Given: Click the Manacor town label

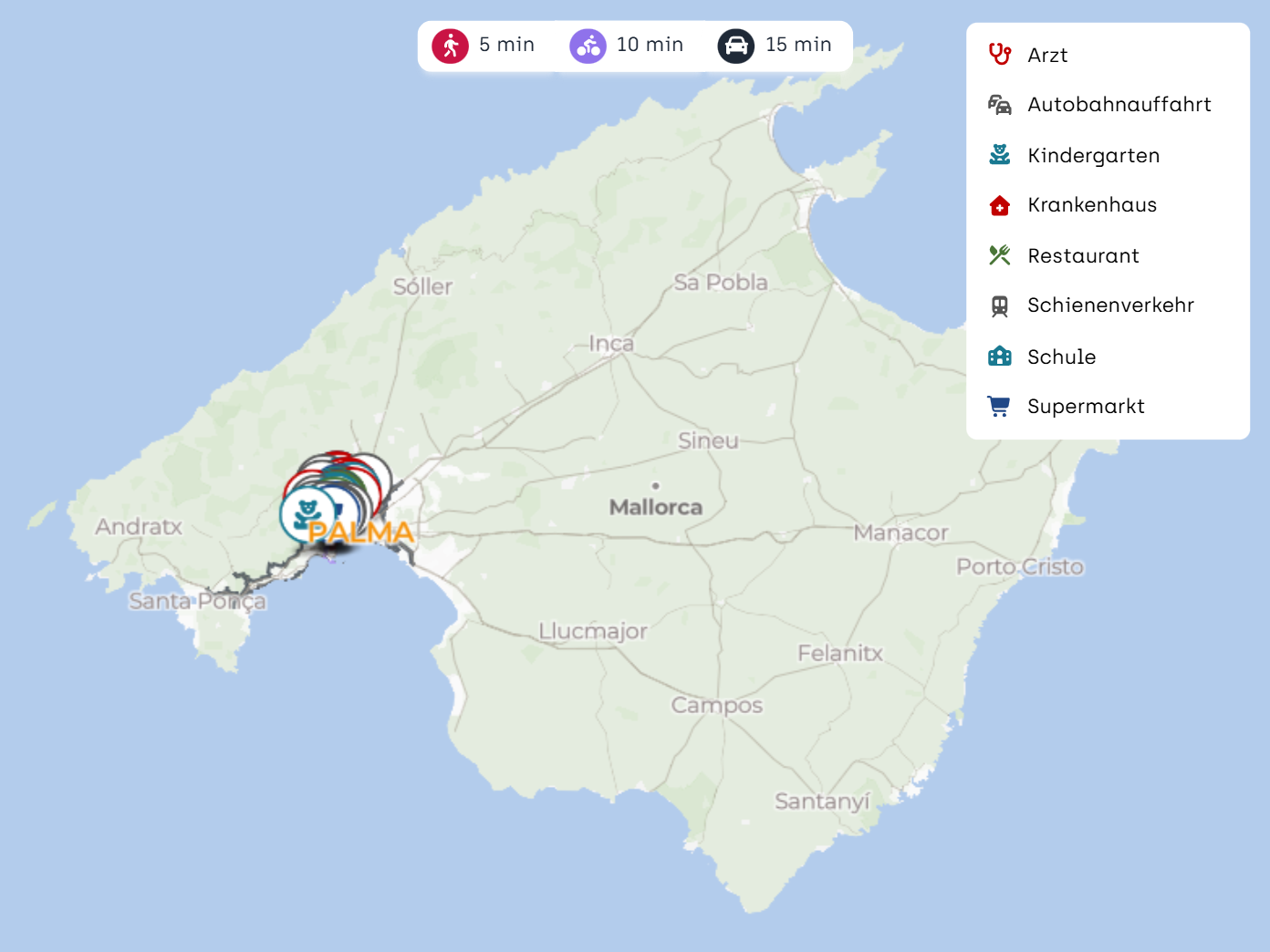Looking at the screenshot, I should click(x=900, y=533).
